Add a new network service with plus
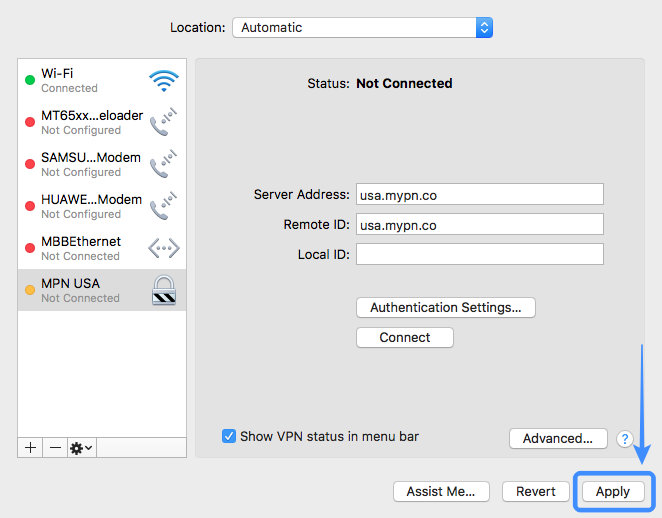 coord(30,447)
